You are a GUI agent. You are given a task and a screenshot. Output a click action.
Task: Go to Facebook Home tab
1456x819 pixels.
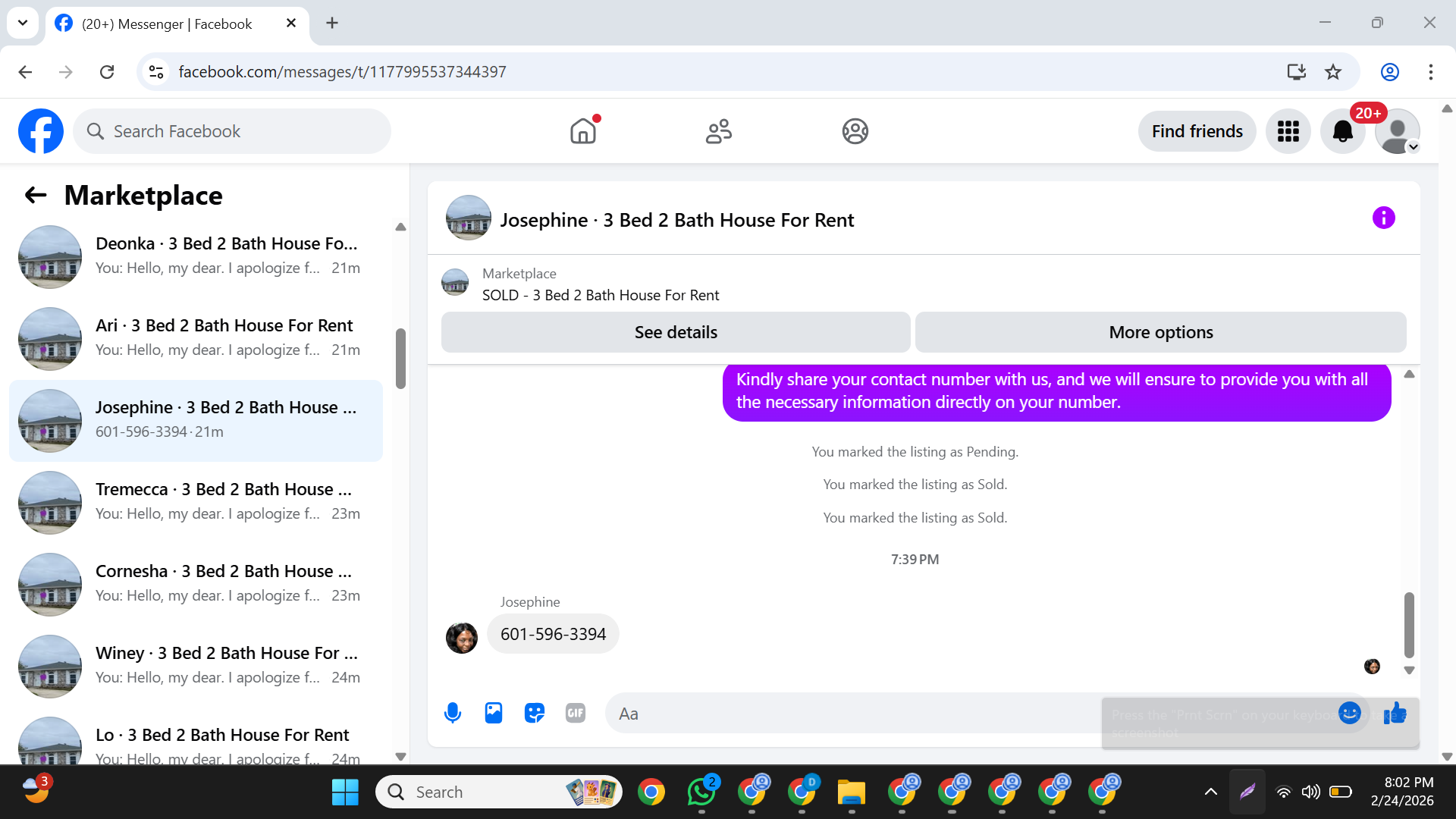point(582,131)
